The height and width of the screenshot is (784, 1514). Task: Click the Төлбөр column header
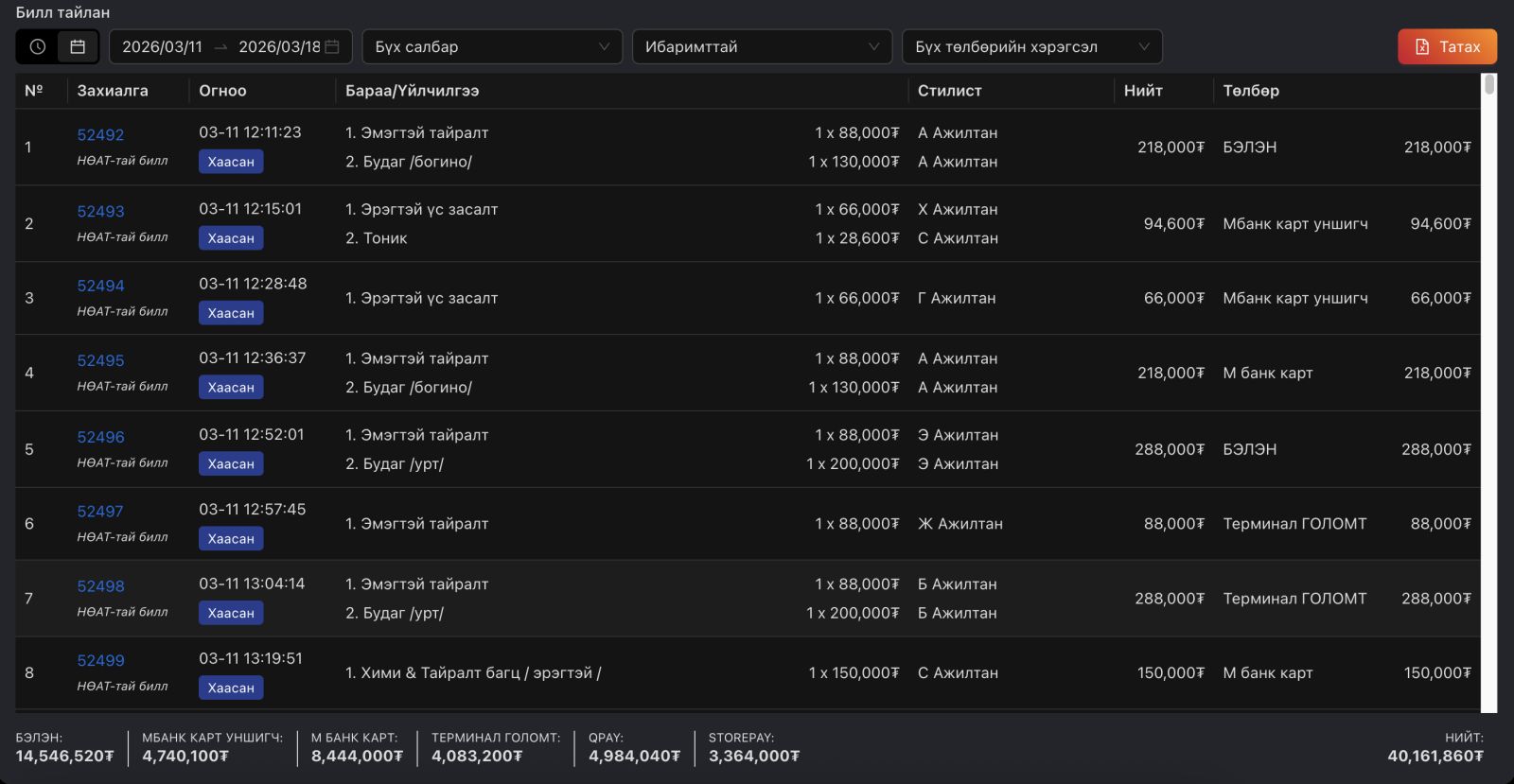(1251, 91)
